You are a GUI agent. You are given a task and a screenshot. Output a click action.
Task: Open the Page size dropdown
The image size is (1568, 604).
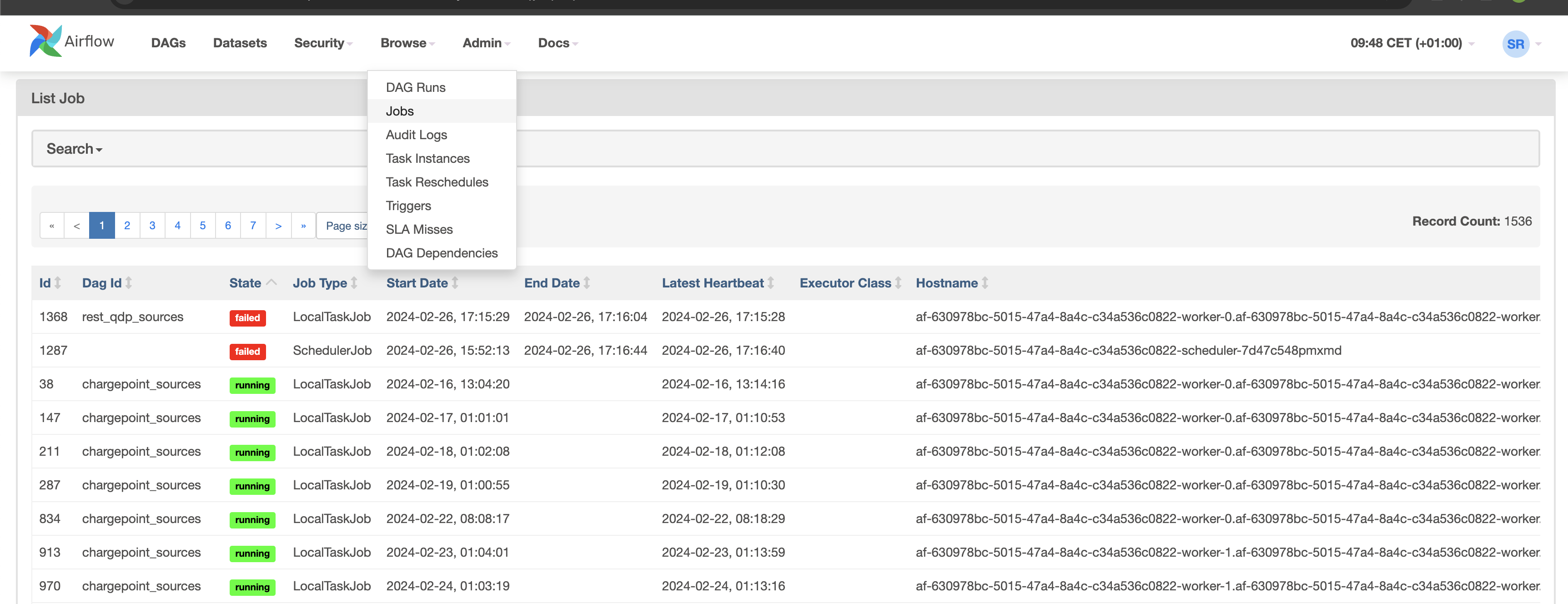coord(343,226)
